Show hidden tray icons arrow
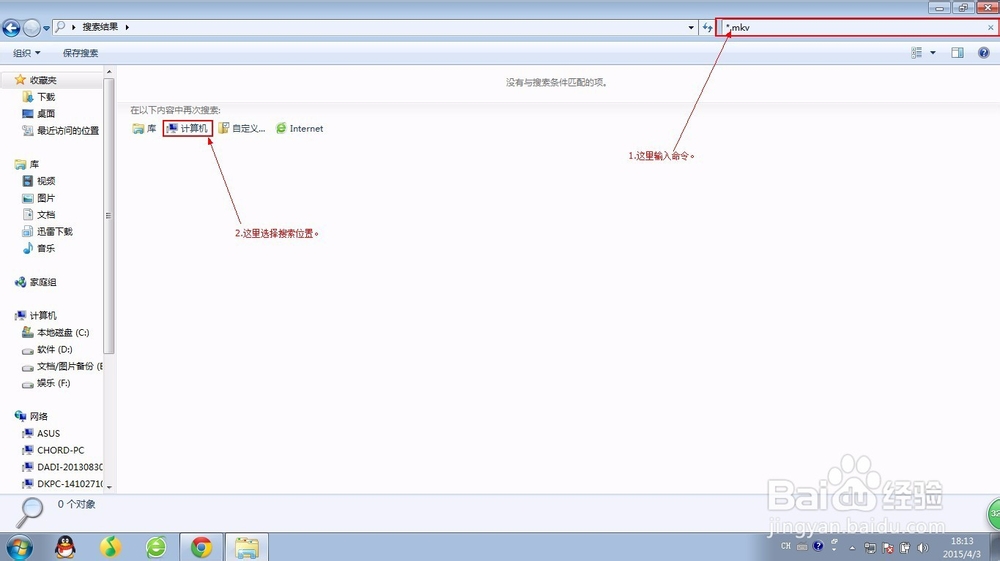Screen dimensions: 1000x561 (x=852, y=548)
